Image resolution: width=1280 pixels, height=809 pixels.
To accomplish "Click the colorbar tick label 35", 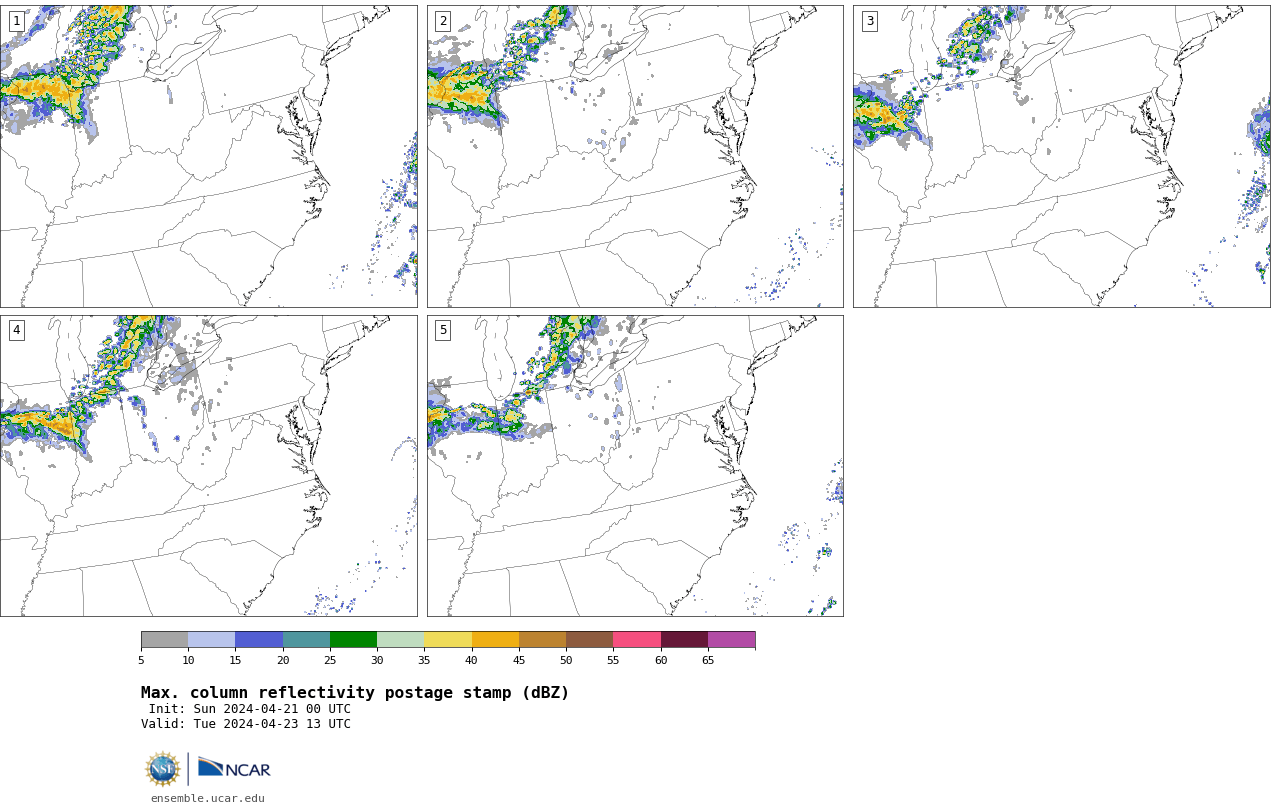I will [x=424, y=660].
